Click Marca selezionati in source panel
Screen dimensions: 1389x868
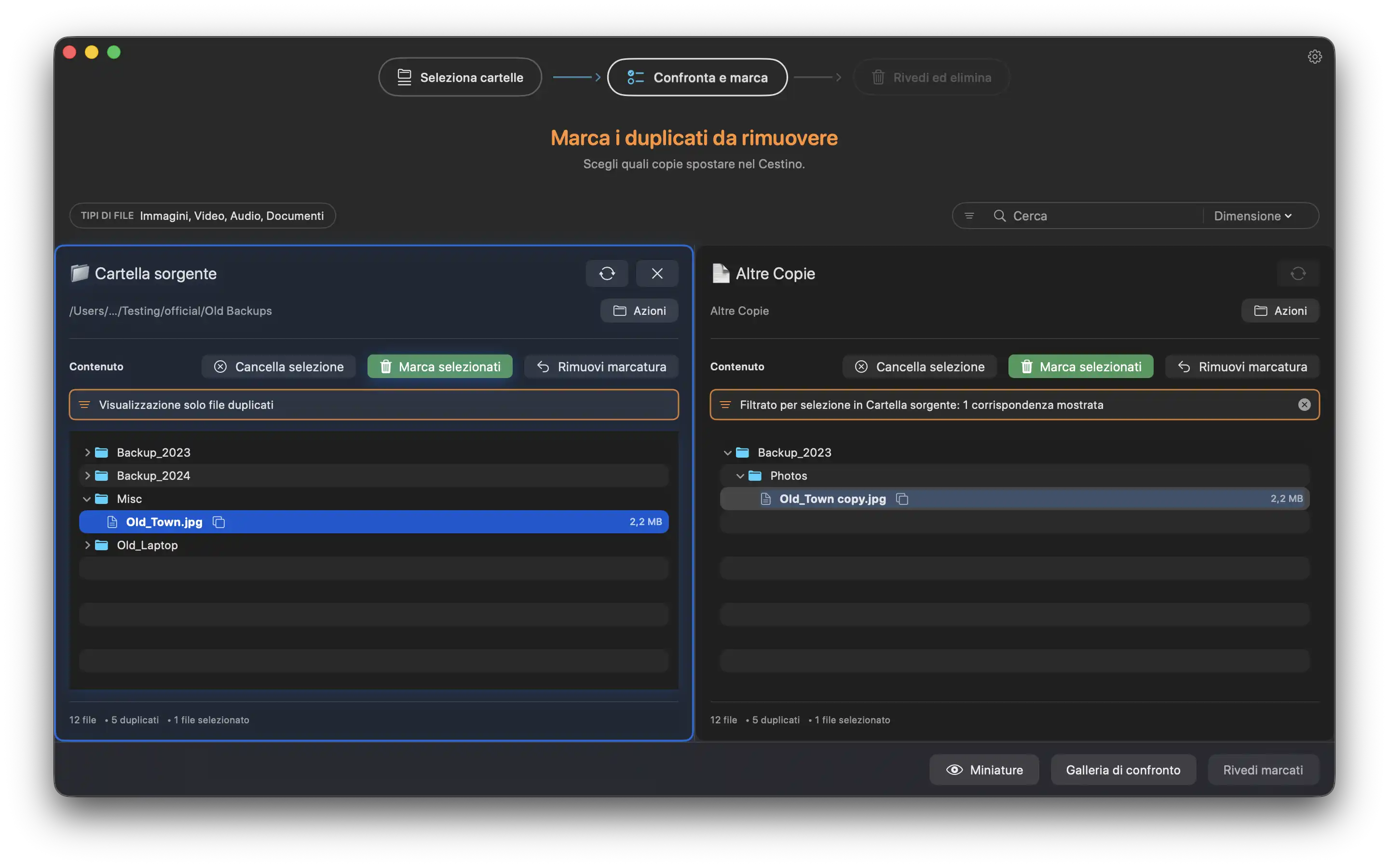pos(440,367)
